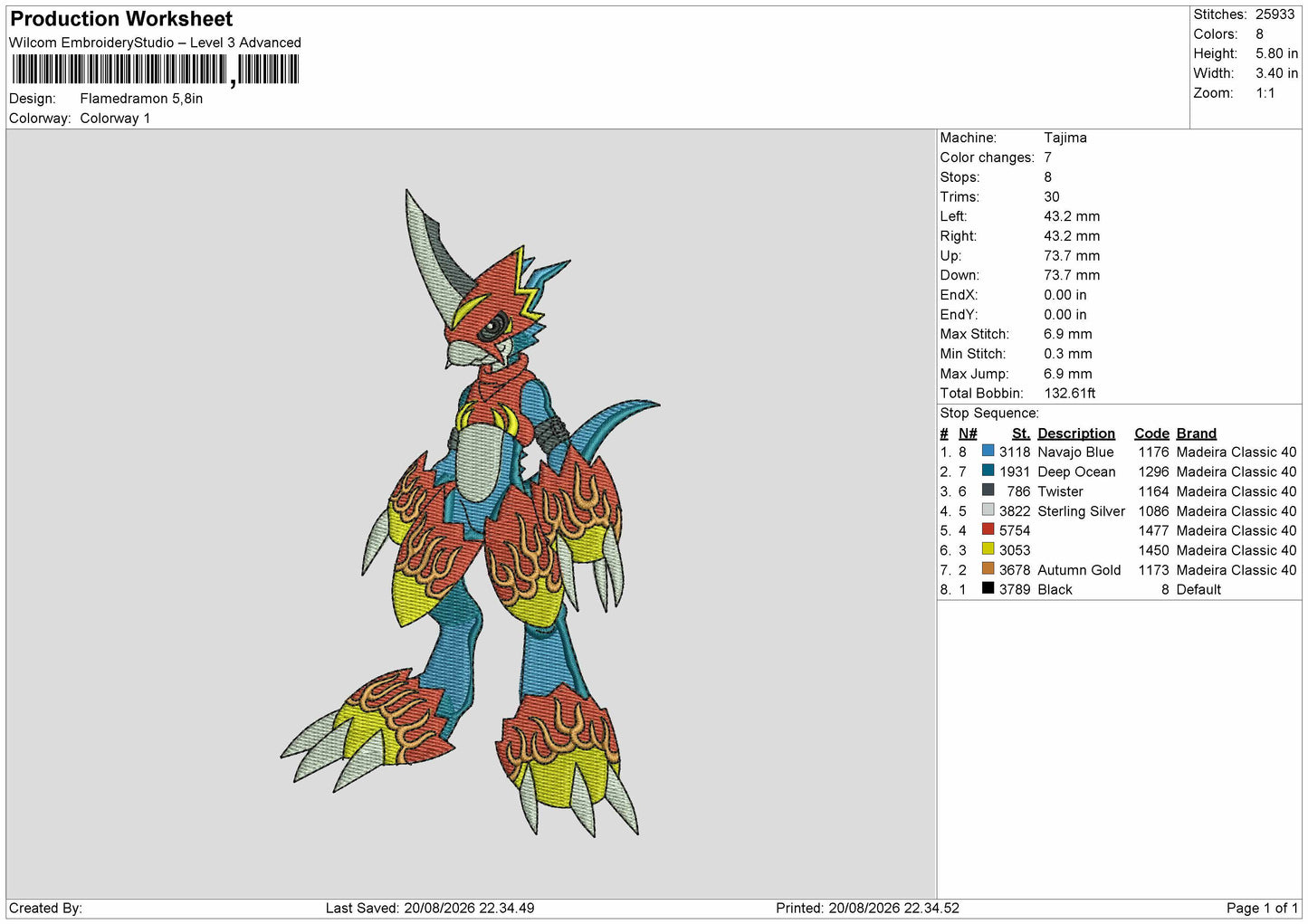Screen dimensions: 1308x924
Task: Click the stitch count '3822'
Action: [x=1015, y=511]
